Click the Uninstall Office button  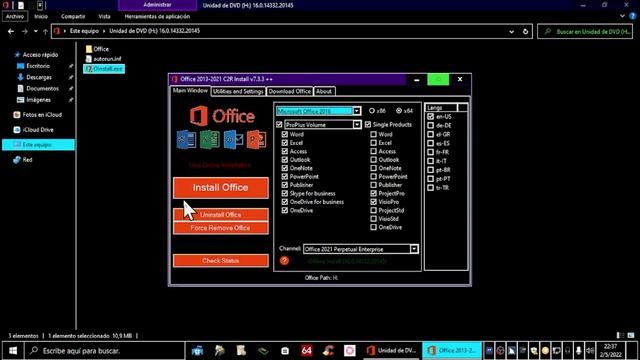coord(221,214)
